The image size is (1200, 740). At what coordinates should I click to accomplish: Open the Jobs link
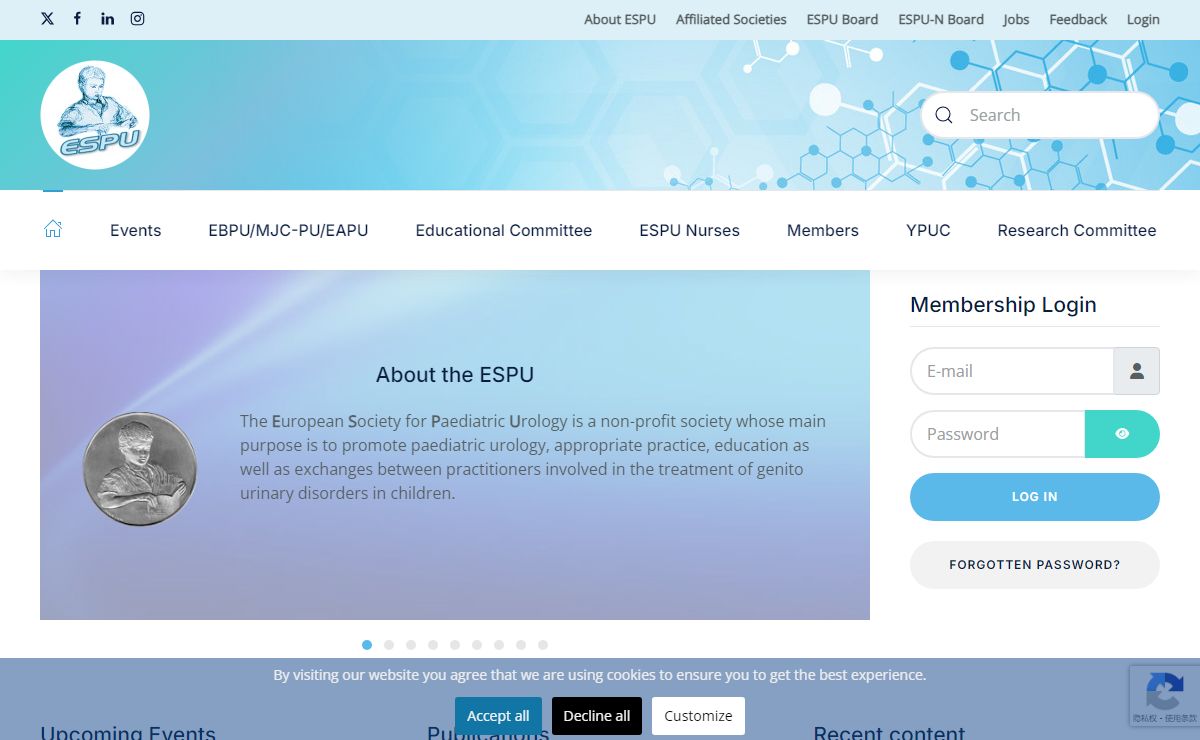click(1016, 19)
